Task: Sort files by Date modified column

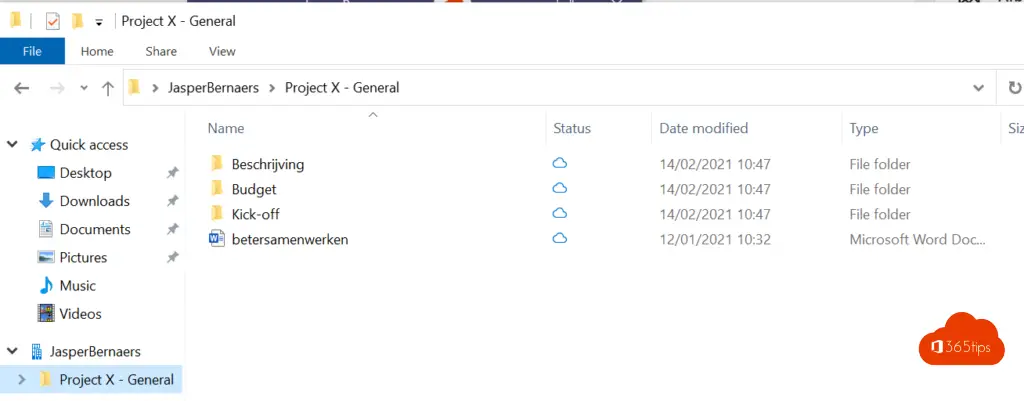Action: (x=703, y=128)
